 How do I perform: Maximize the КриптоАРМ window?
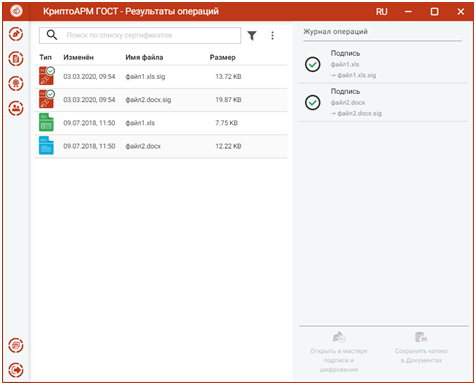pyautogui.click(x=434, y=12)
